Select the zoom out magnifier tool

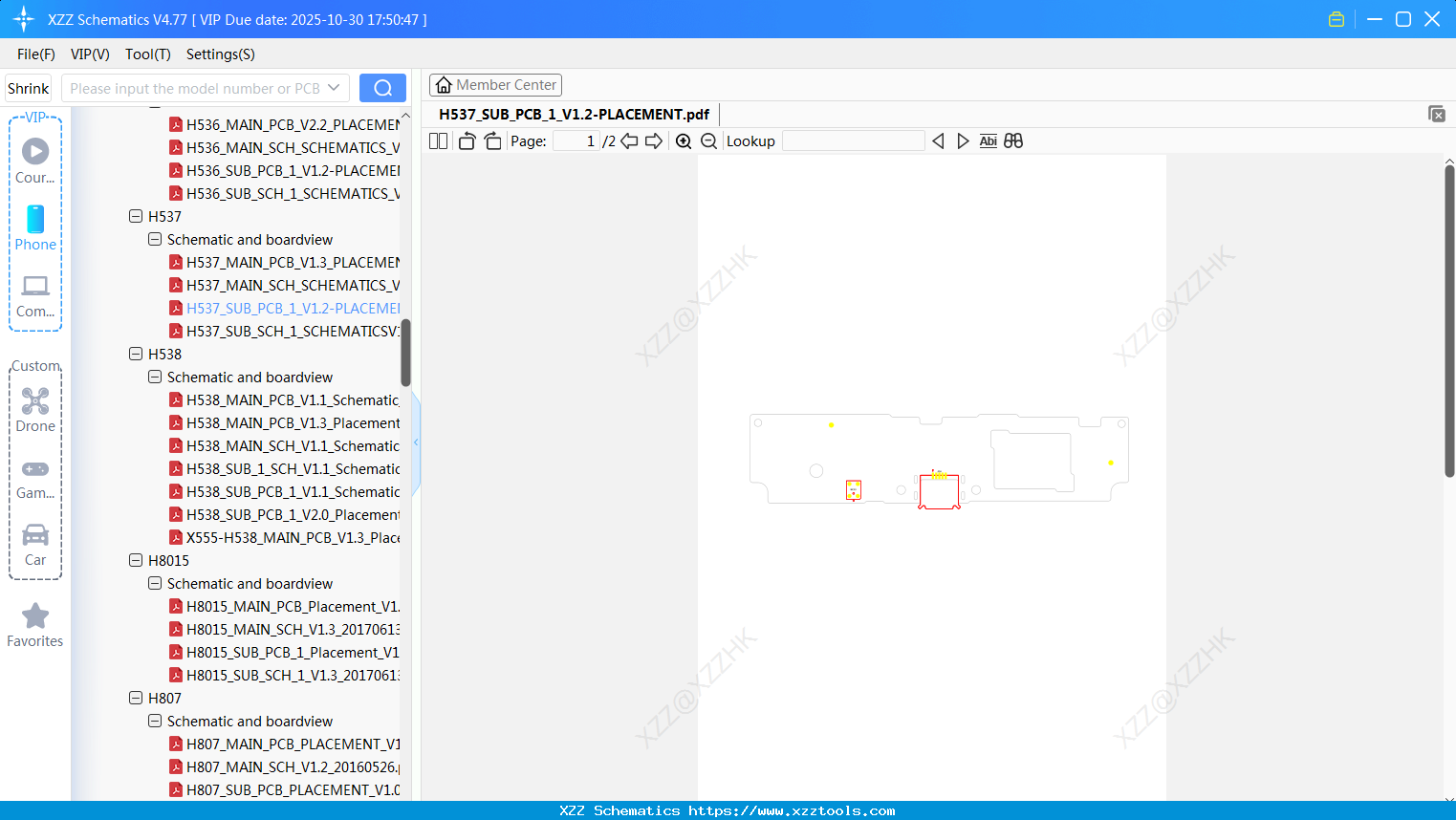pos(708,140)
